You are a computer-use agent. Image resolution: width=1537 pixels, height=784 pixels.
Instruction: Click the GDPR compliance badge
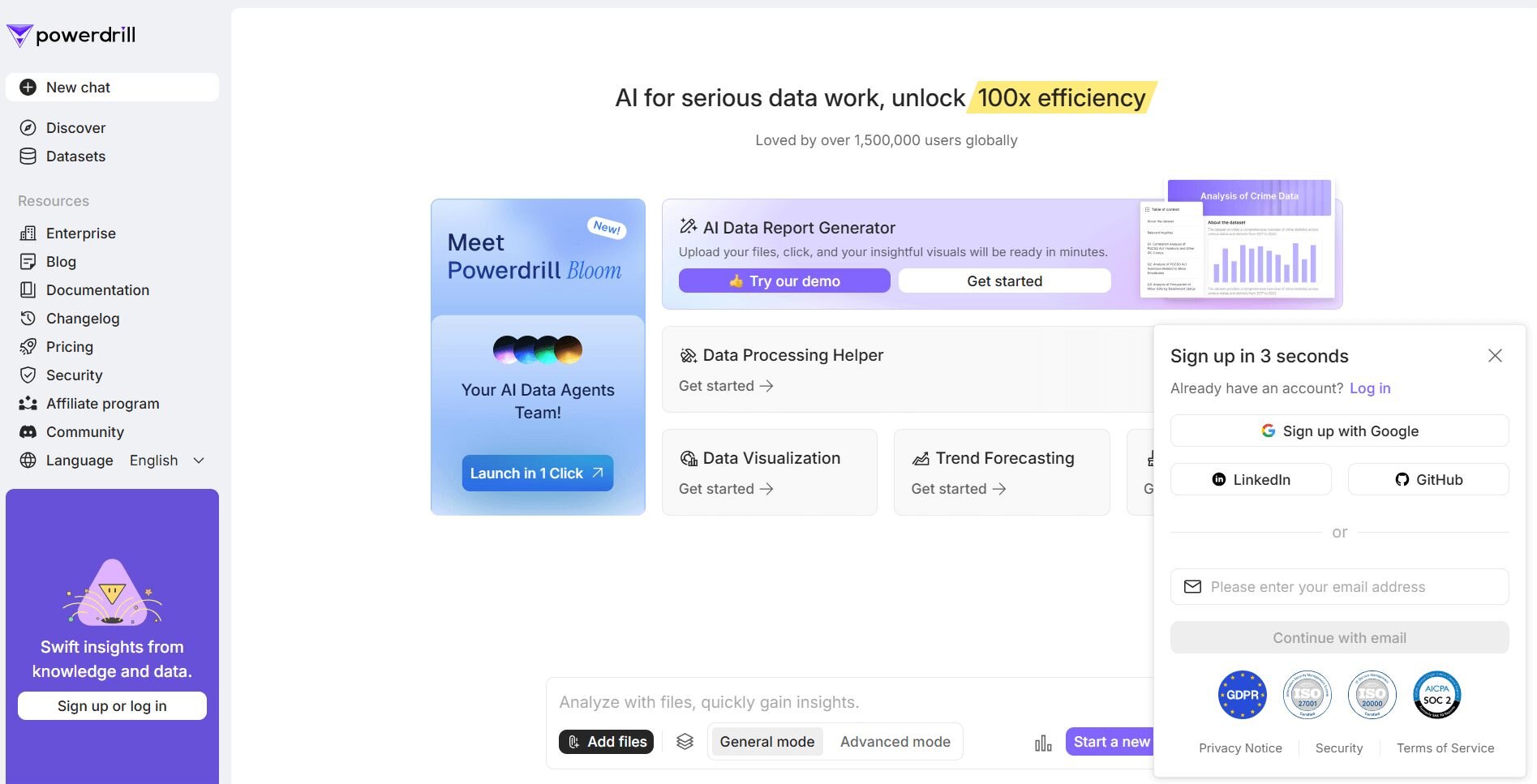pos(1242,695)
